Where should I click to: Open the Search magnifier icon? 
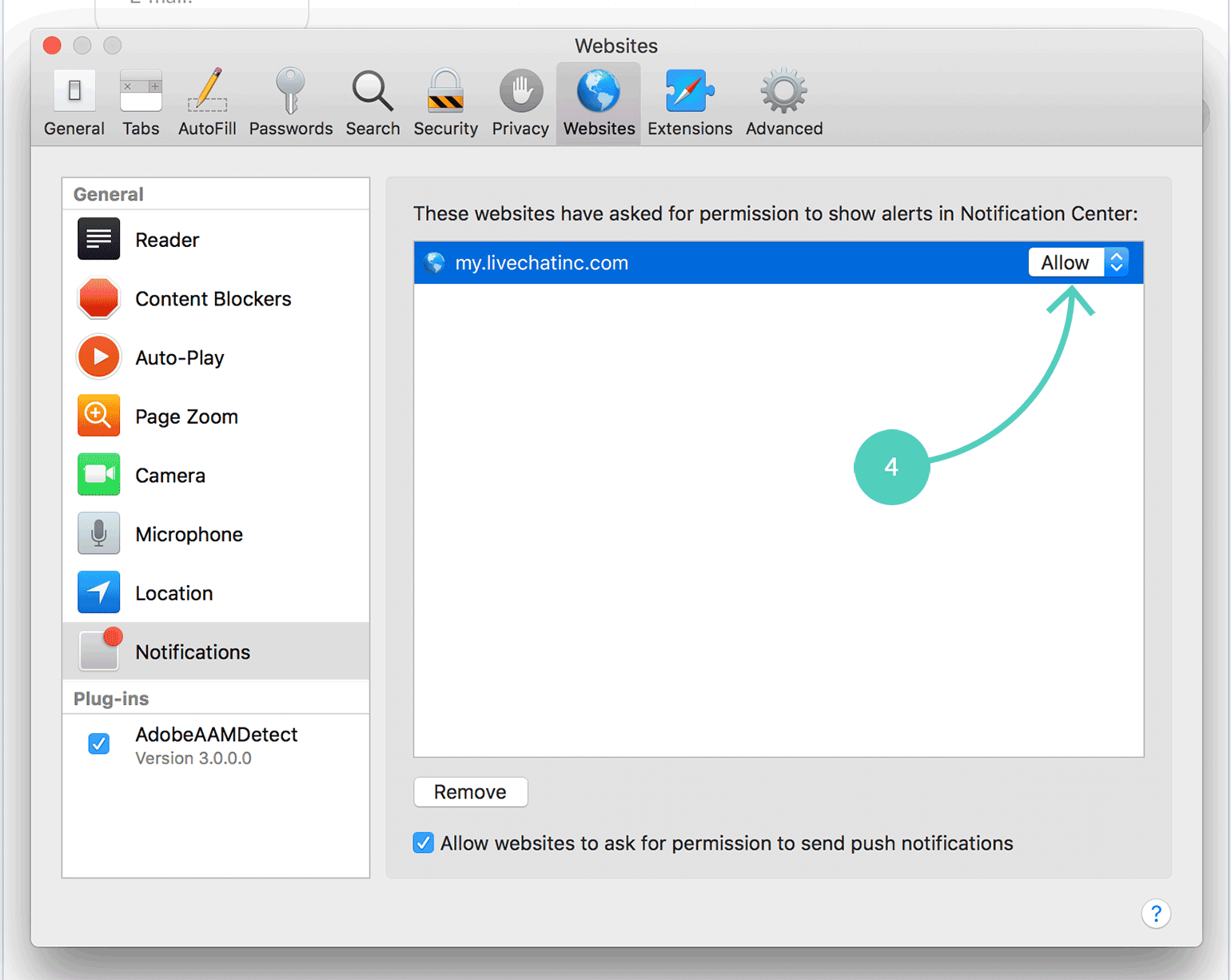click(x=372, y=91)
